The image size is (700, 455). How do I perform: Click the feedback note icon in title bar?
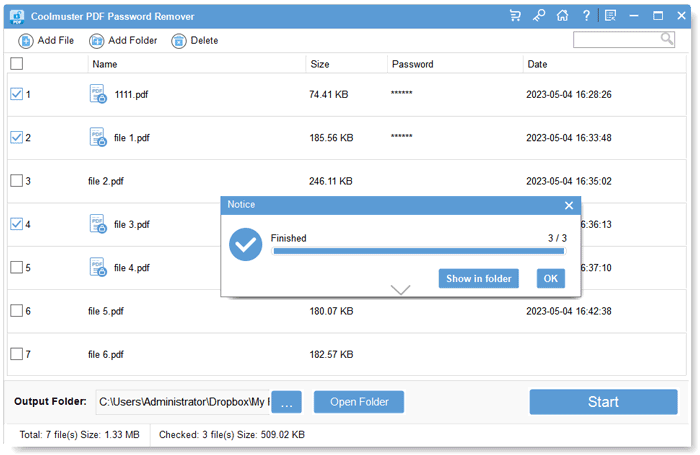[610, 16]
